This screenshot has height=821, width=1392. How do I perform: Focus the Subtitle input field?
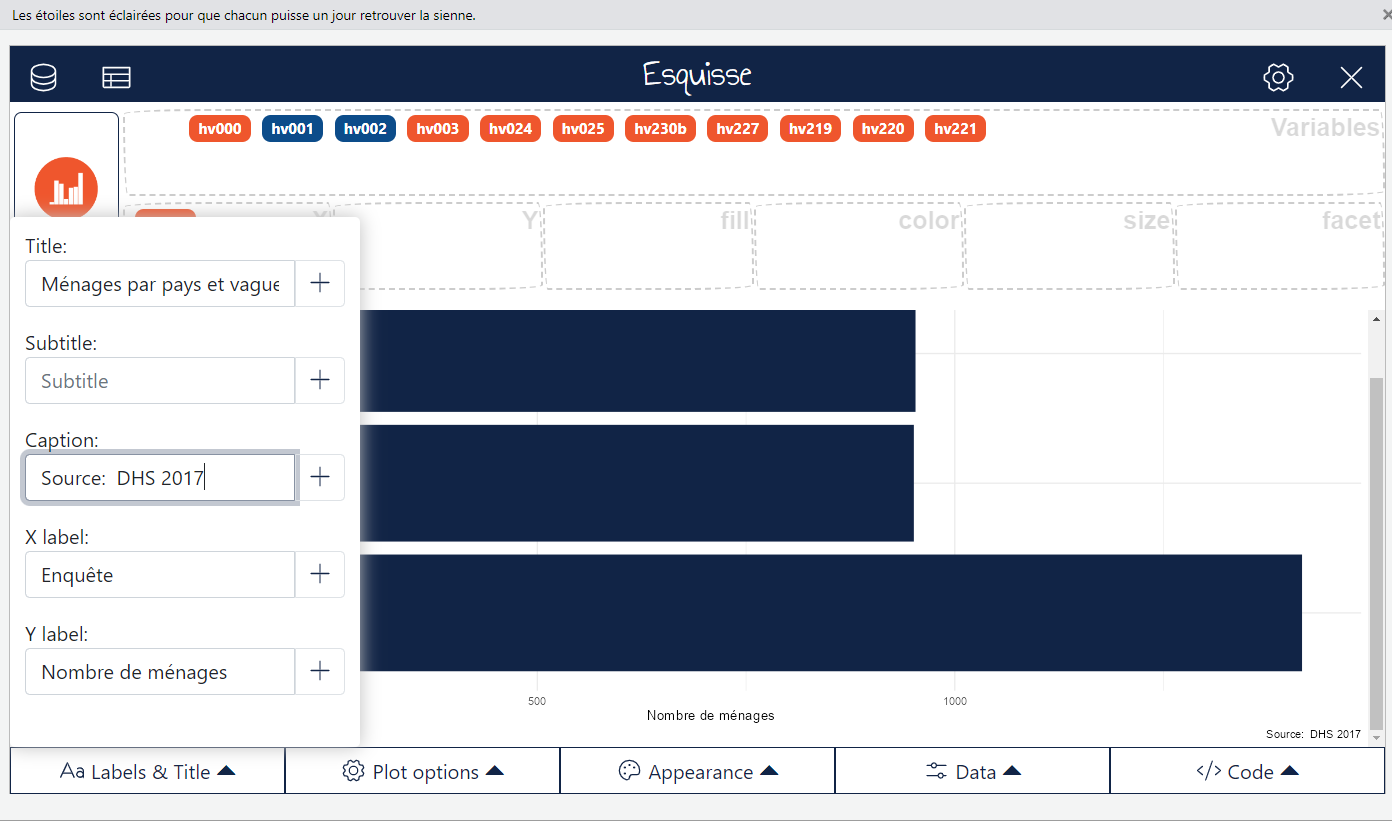tap(160, 381)
